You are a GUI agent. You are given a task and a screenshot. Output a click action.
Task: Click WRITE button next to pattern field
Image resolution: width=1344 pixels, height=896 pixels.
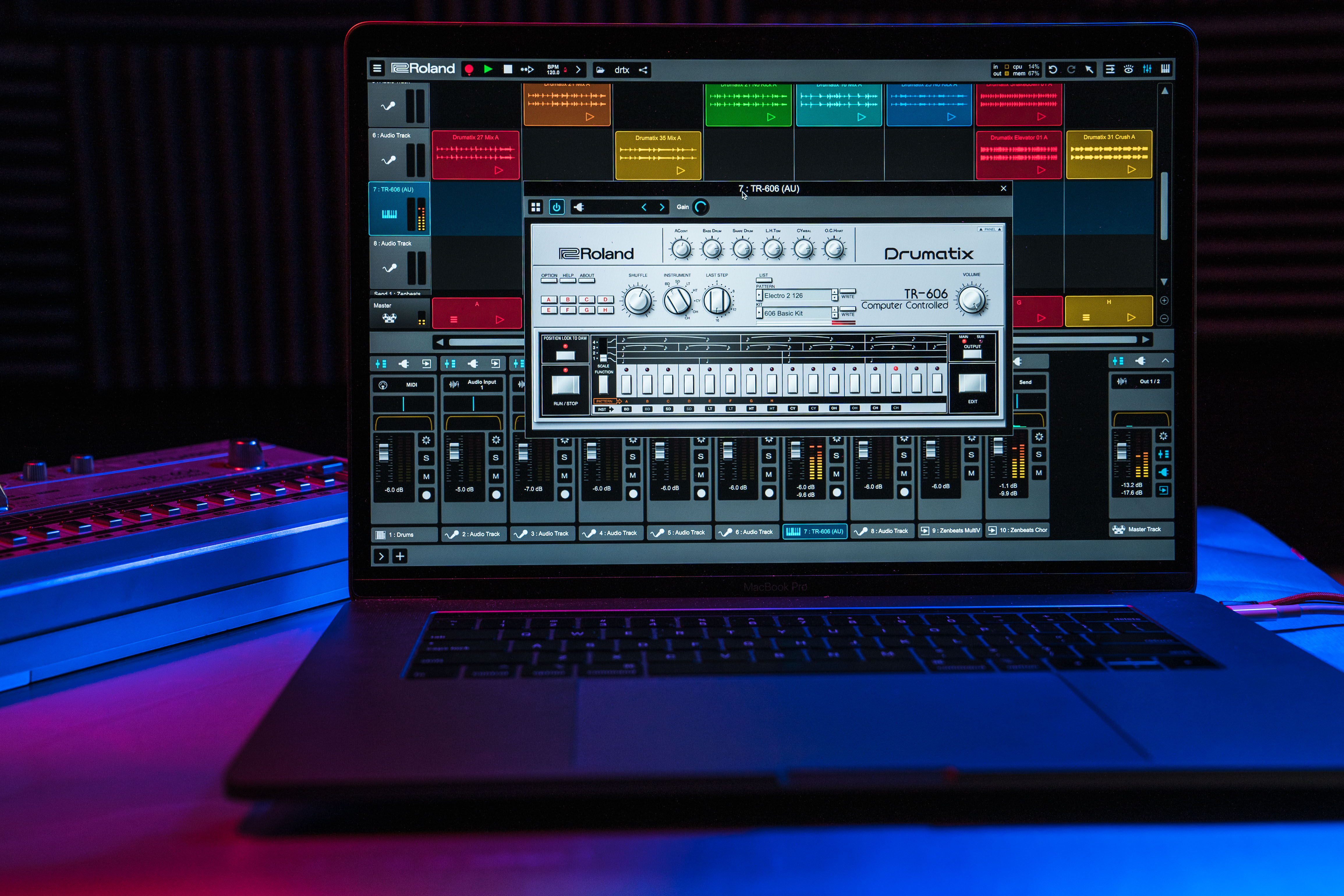tap(848, 291)
